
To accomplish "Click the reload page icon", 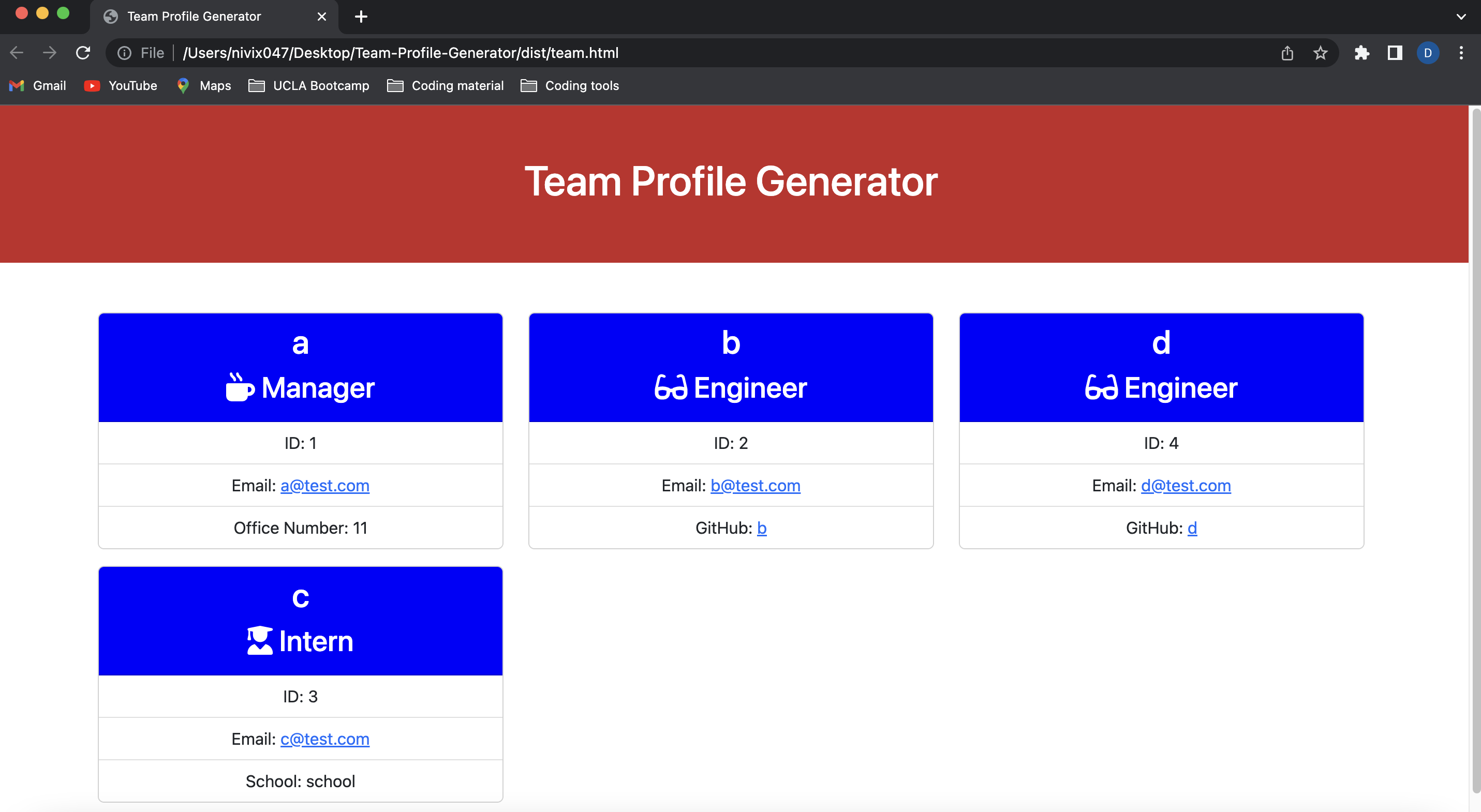I will pyautogui.click(x=83, y=52).
